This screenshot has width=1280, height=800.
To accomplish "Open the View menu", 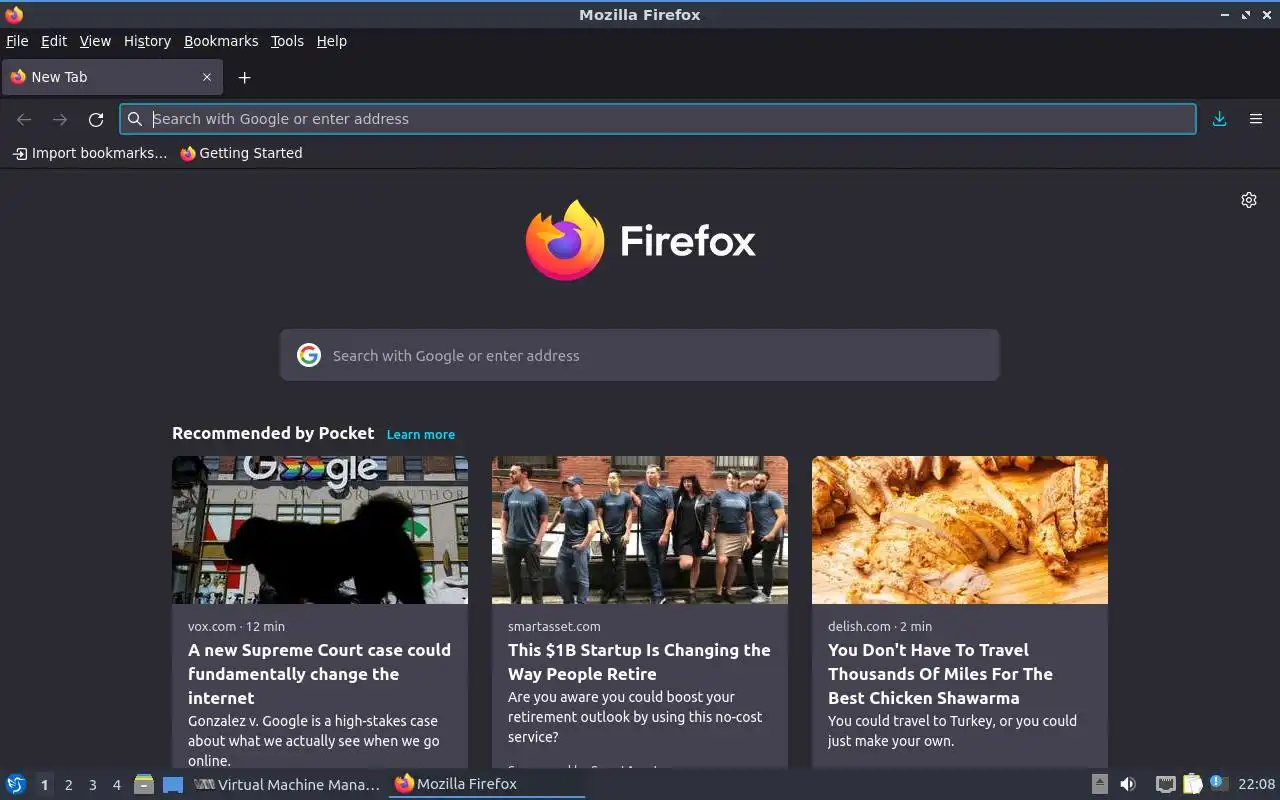I will pos(95,41).
